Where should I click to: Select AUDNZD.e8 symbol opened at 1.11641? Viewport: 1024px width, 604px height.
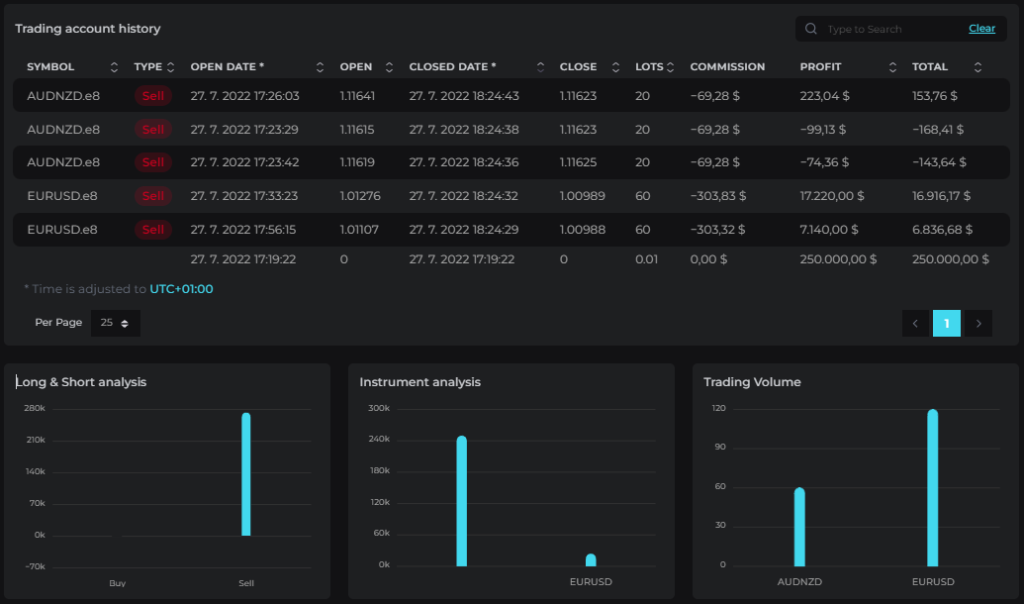[x=63, y=96]
